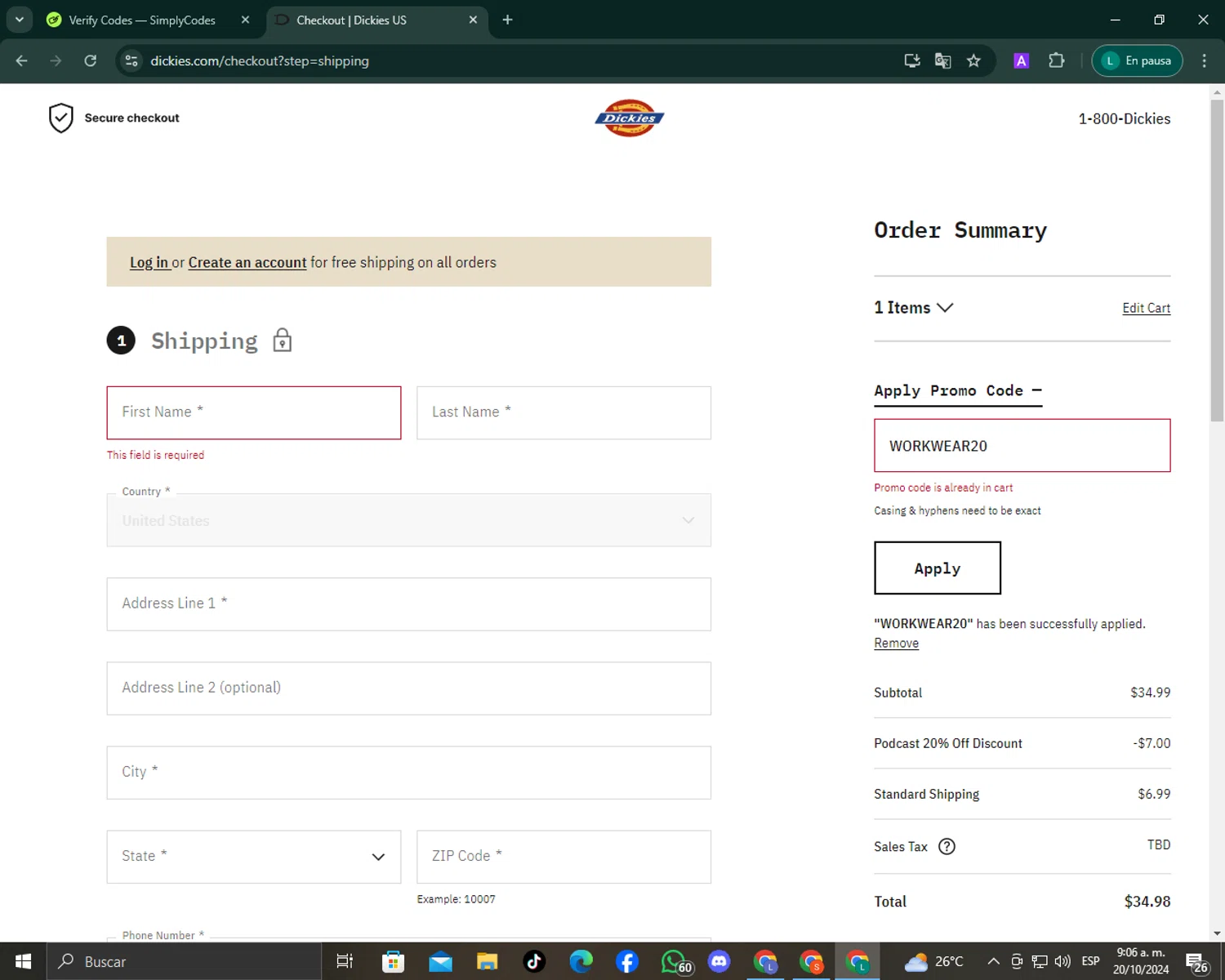The width and height of the screenshot is (1225, 980).
Task: Click the Address Line 2 optional field
Action: tap(408, 688)
